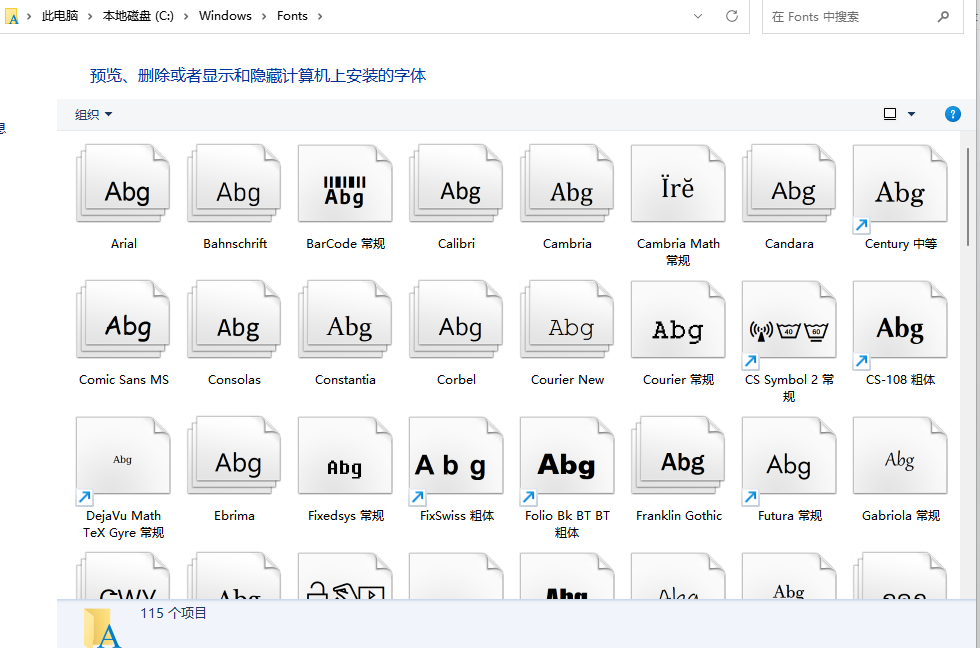
Task: Expand chevron after Windows in breadcrumb
Action: [x=264, y=16]
